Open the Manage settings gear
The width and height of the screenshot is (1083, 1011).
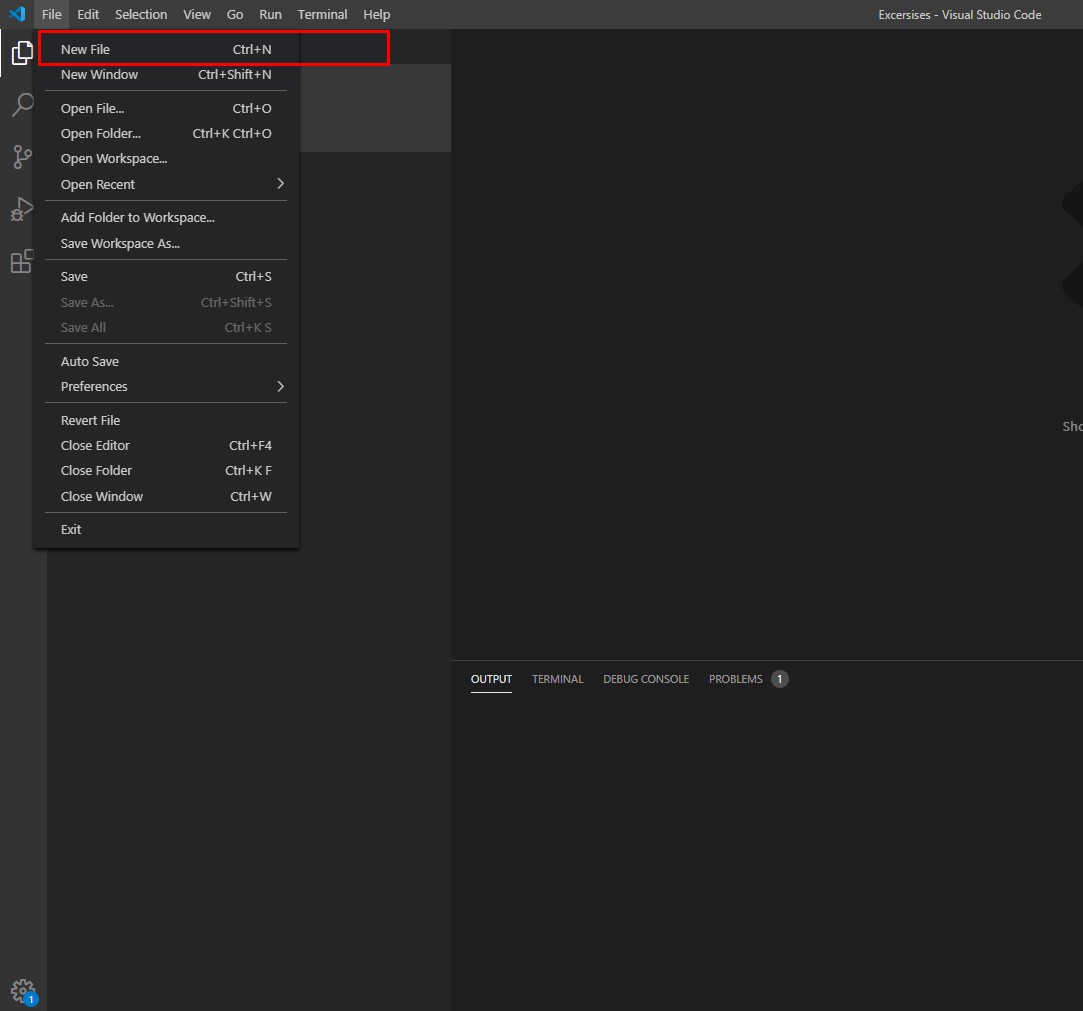pos(22,991)
